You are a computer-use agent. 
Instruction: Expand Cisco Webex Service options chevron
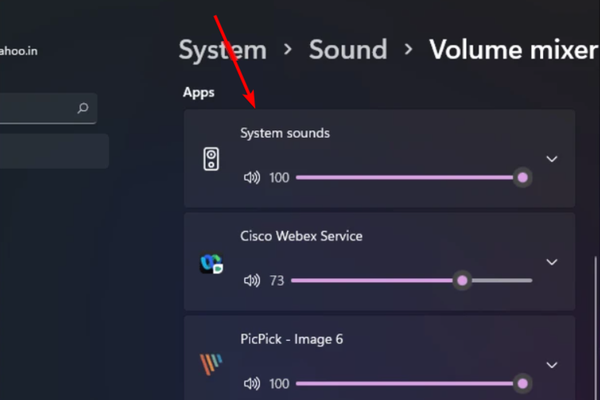click(551, 263)
